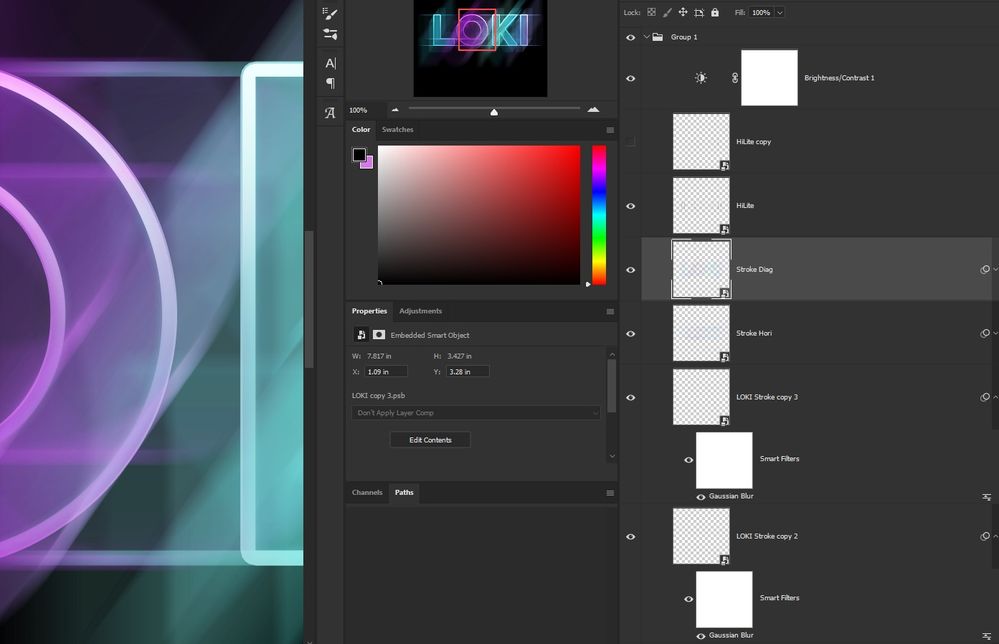
Task: Click the Brightness/Contrast adjustment sun icon
Action: coord(701,78)
